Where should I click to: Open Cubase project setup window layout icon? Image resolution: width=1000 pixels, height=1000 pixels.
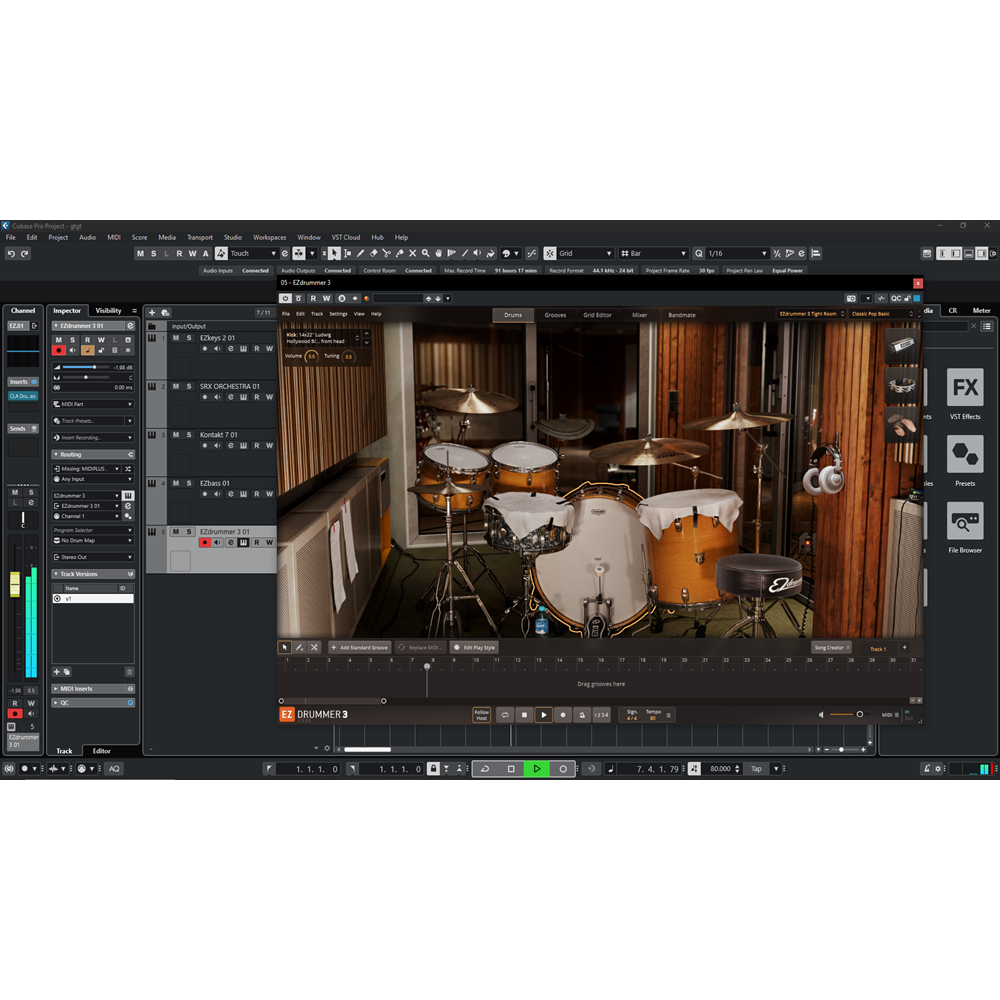(927, 253)
